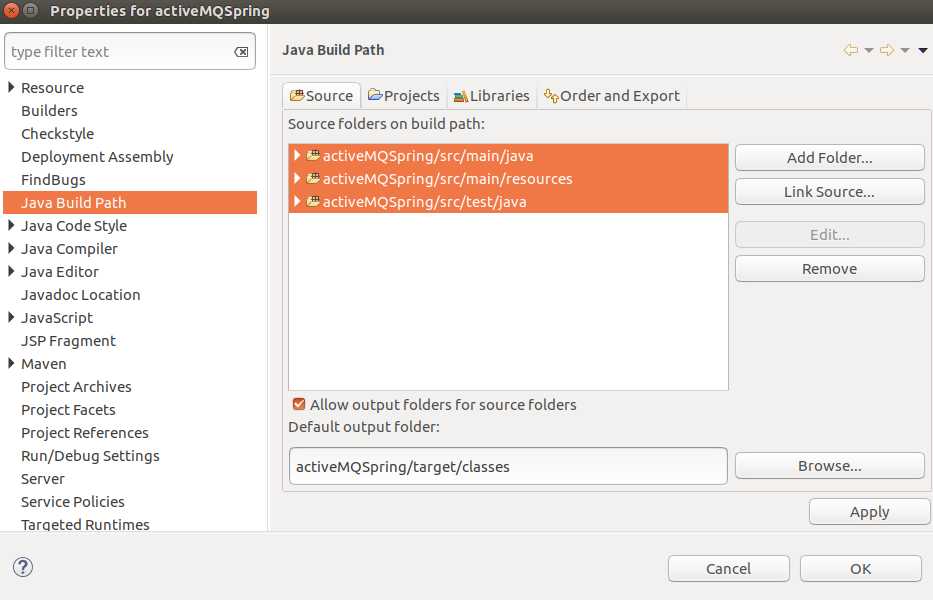Select JSP Fragment in the tree

coord(68,340)
